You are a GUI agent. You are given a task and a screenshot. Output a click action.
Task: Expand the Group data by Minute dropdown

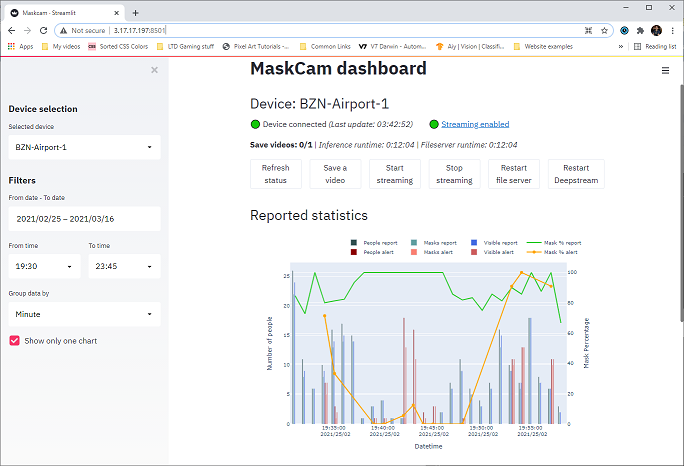click(84, 314)
